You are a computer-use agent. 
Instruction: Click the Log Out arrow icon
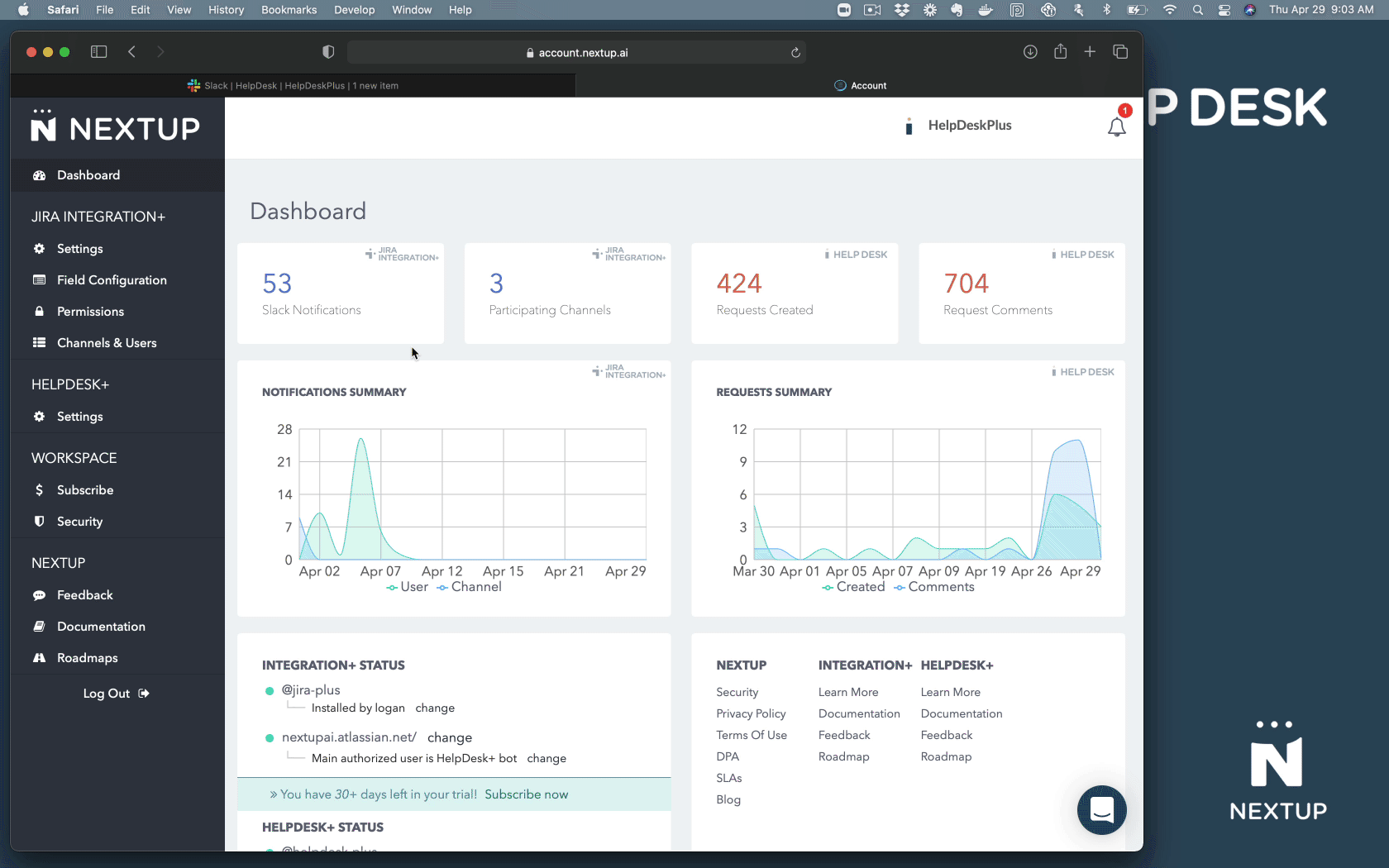(x=144, y=694)
